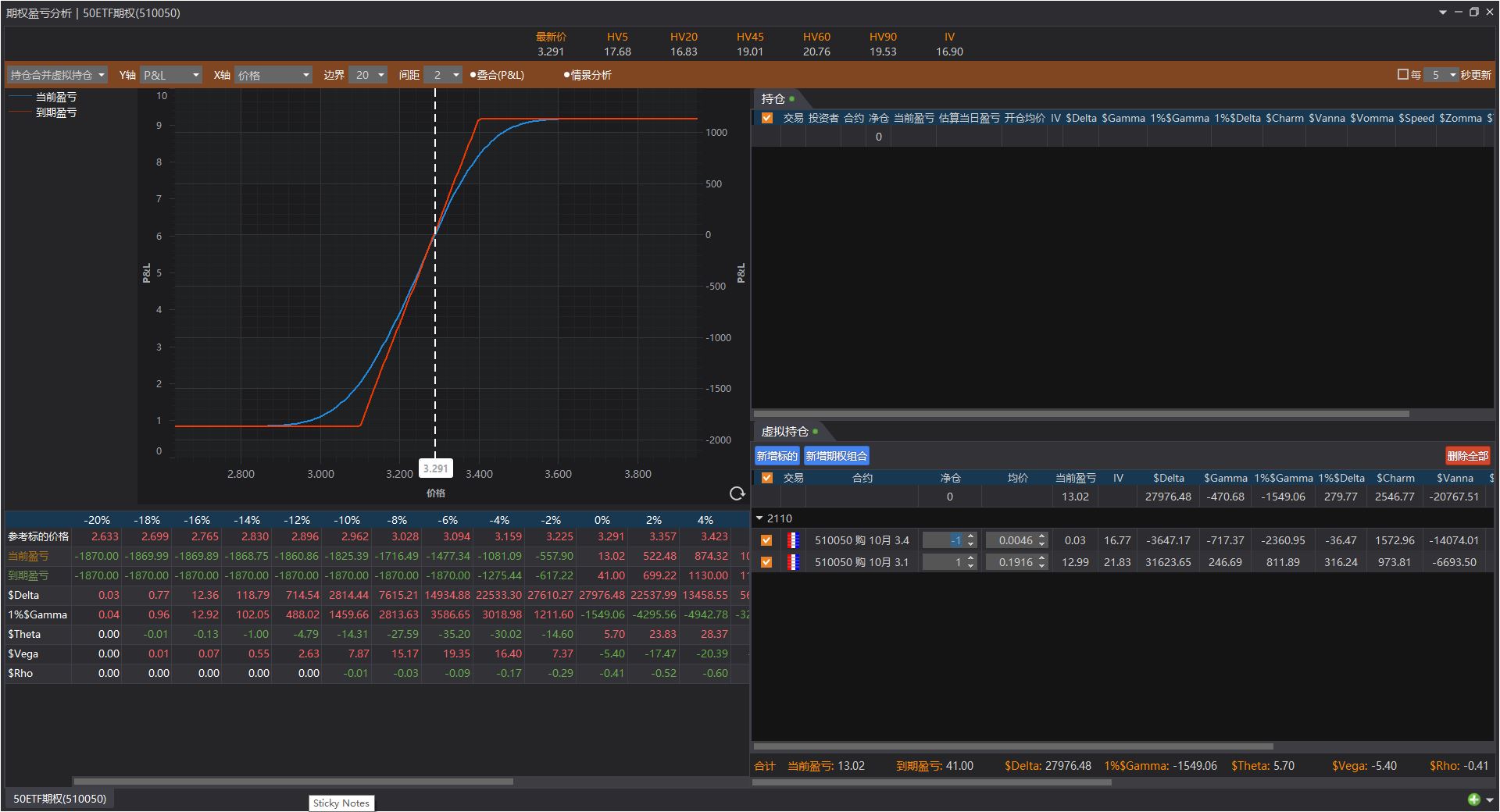Click the flag icon for 510050 购 10月 3.4
The image size is (1500, 812).
pos(793,540)
